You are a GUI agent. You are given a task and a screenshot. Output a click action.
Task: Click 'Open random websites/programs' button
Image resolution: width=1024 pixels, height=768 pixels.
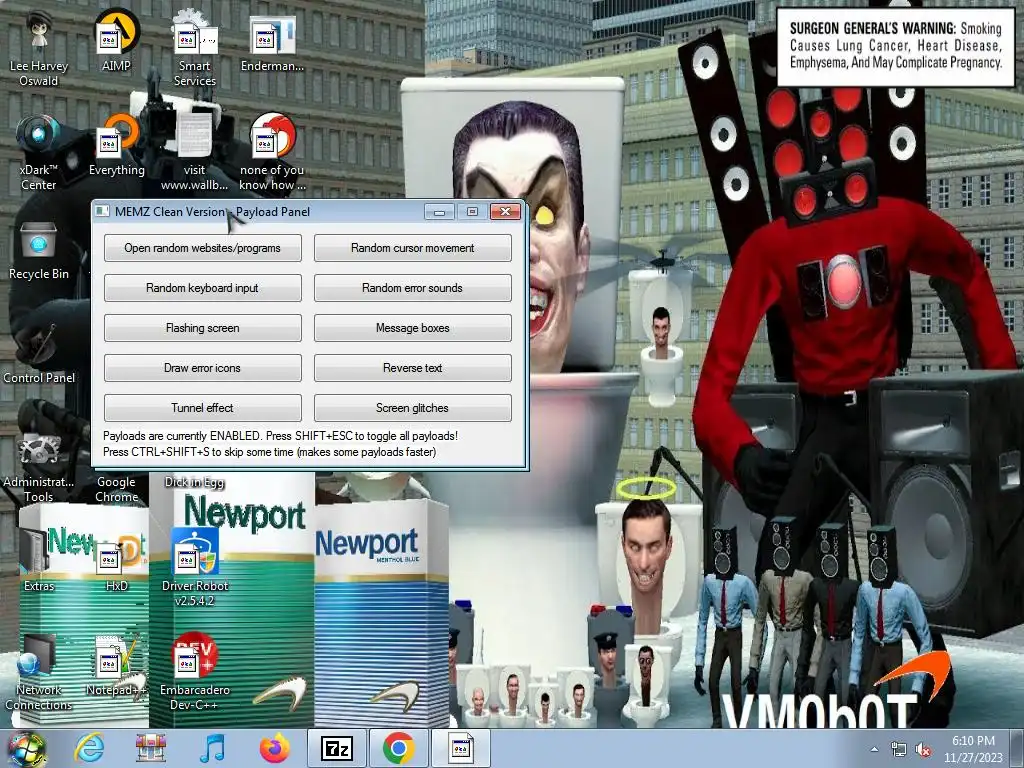point(202,248)
